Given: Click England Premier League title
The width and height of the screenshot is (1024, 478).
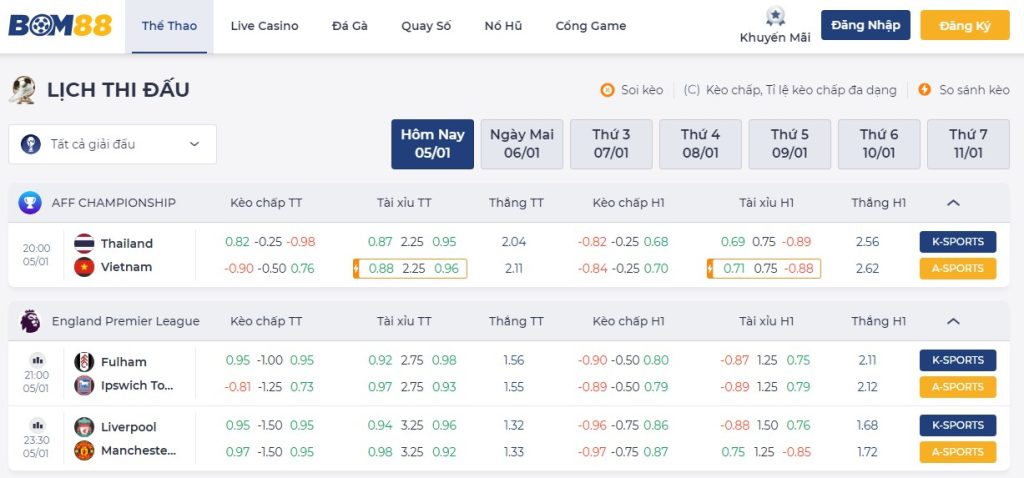Looking at the screenshot, I should (x=125, y=321).
